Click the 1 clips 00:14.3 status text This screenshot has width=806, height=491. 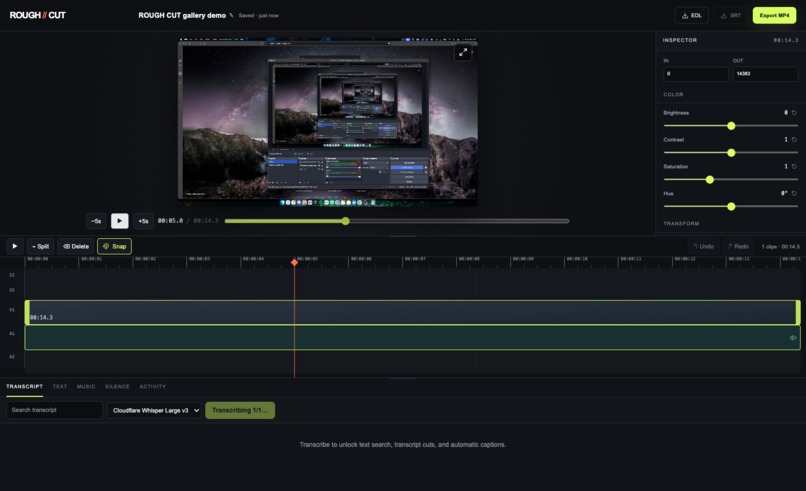pyautogui.click(x=780, y=247)
